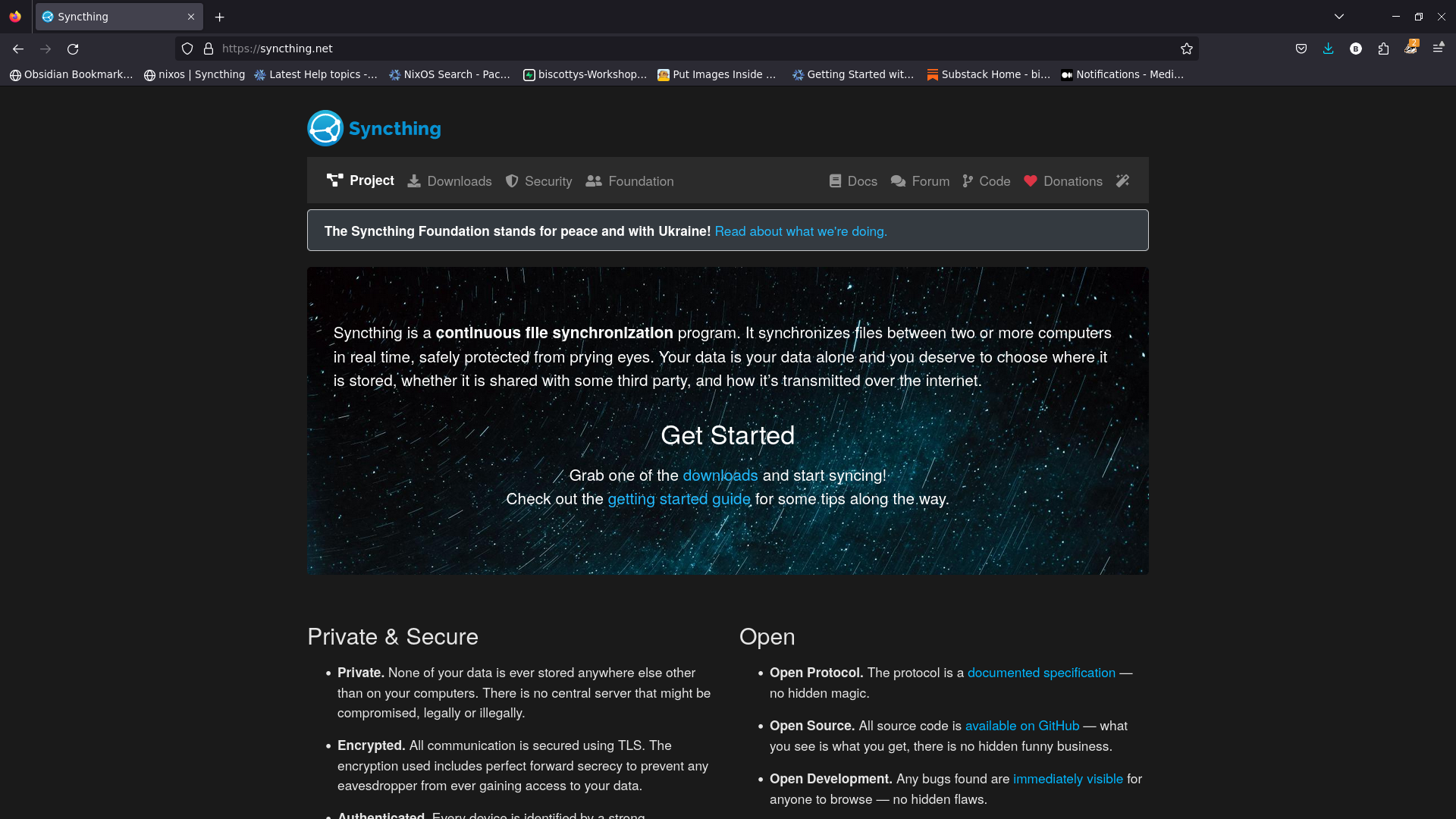This screenshot has width=1456, height=819.
Task: Open the Forum nav link
Action: 920,181
